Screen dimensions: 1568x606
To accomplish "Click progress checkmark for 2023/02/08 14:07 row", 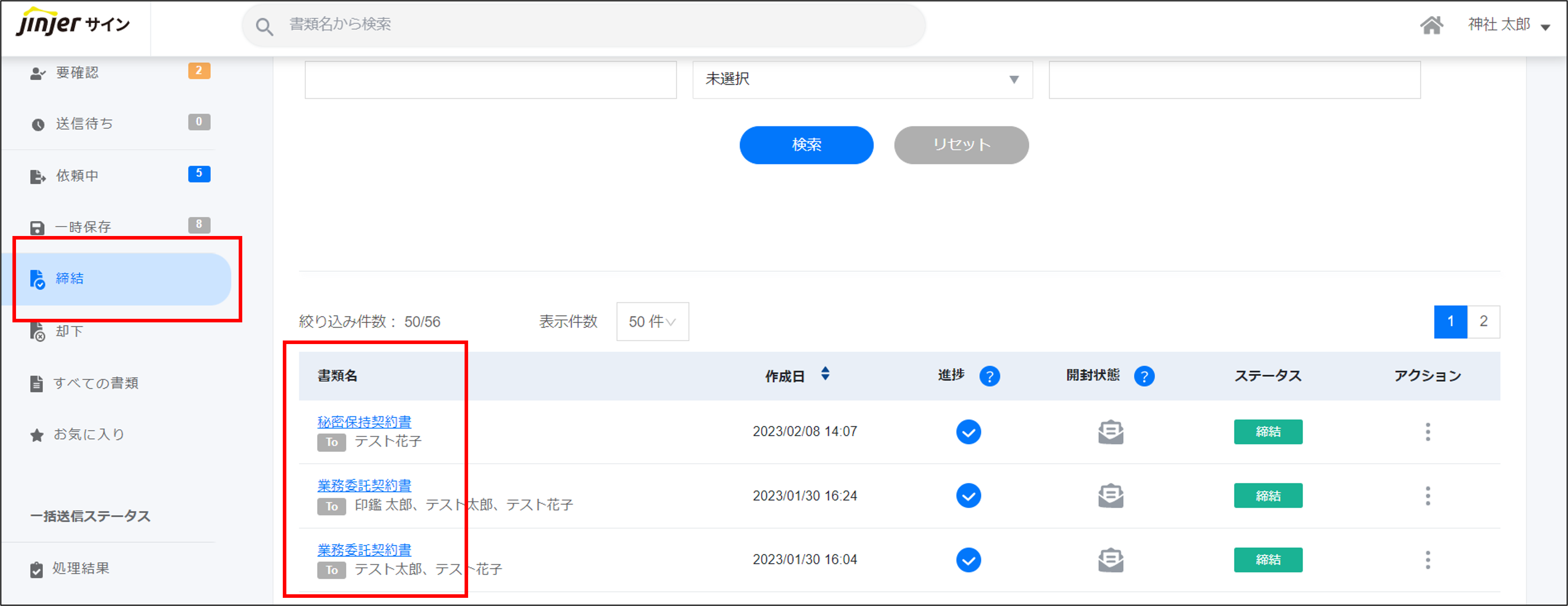I will click(968, 432).
